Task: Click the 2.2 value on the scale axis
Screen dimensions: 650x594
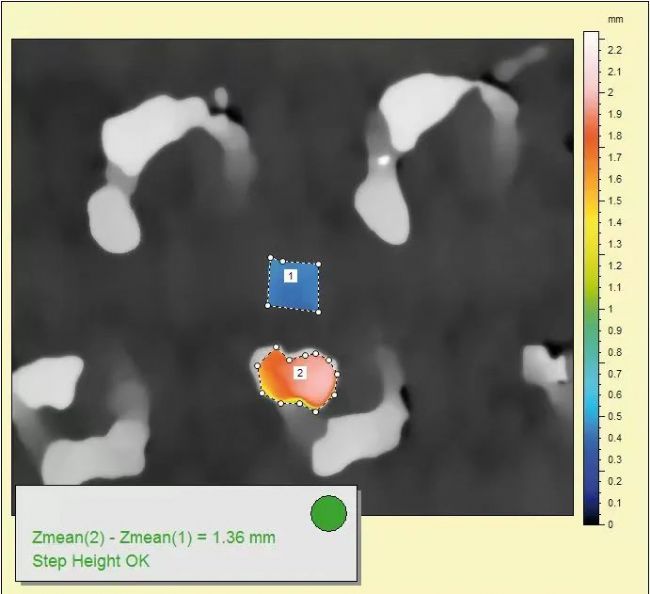Action: click(616, 50)
